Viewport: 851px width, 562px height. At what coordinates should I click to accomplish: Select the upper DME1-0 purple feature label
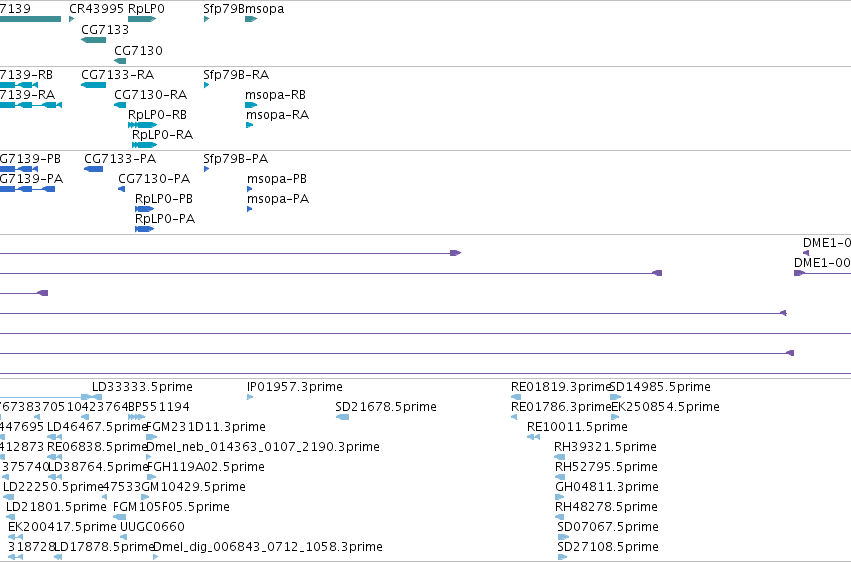827,242
